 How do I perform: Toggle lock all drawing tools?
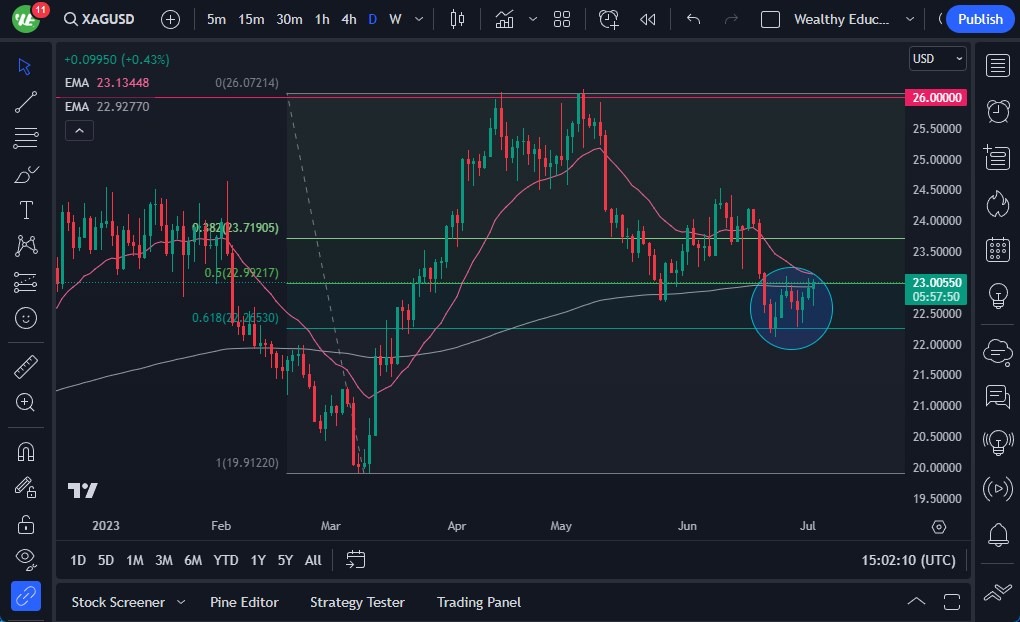point(26,523)
